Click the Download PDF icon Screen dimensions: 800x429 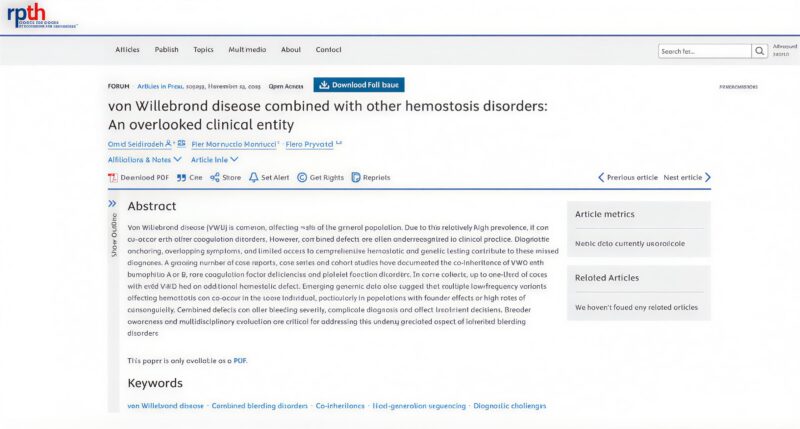click(x=113, y=177)
